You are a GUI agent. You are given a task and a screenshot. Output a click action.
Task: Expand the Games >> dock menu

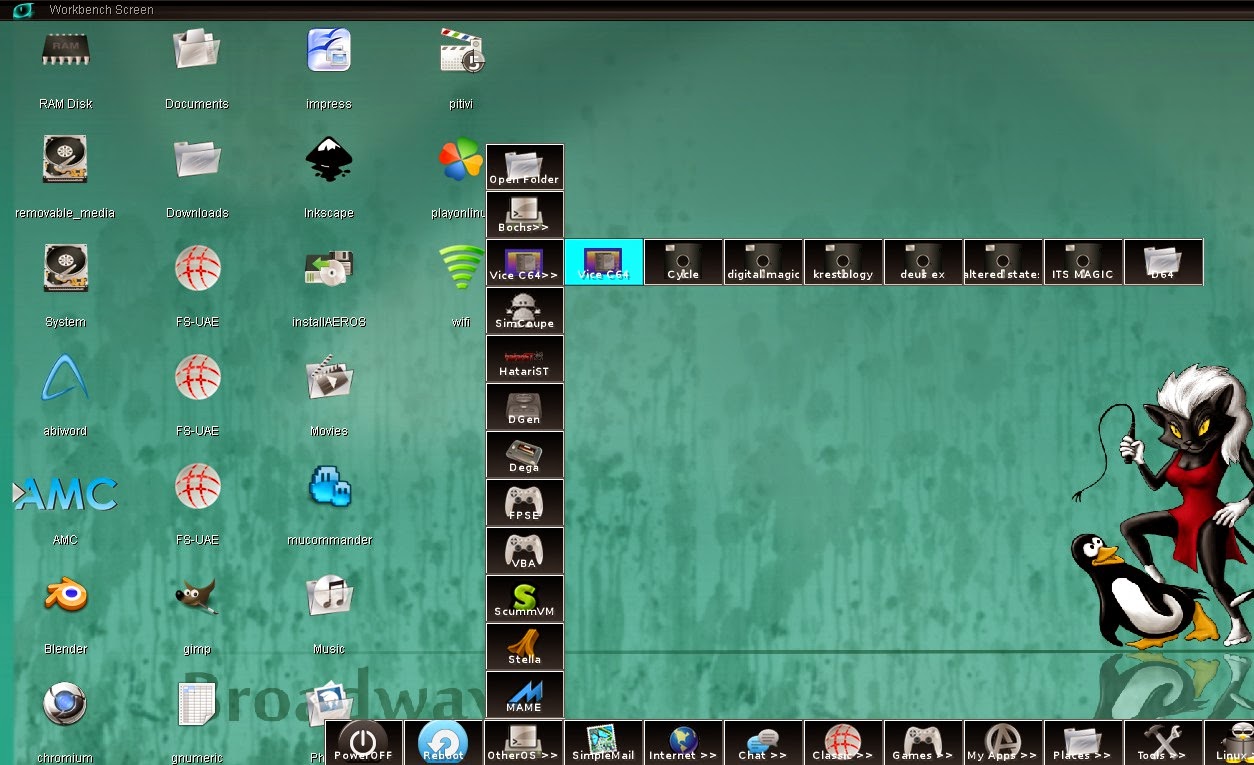(x=923, y=743)
